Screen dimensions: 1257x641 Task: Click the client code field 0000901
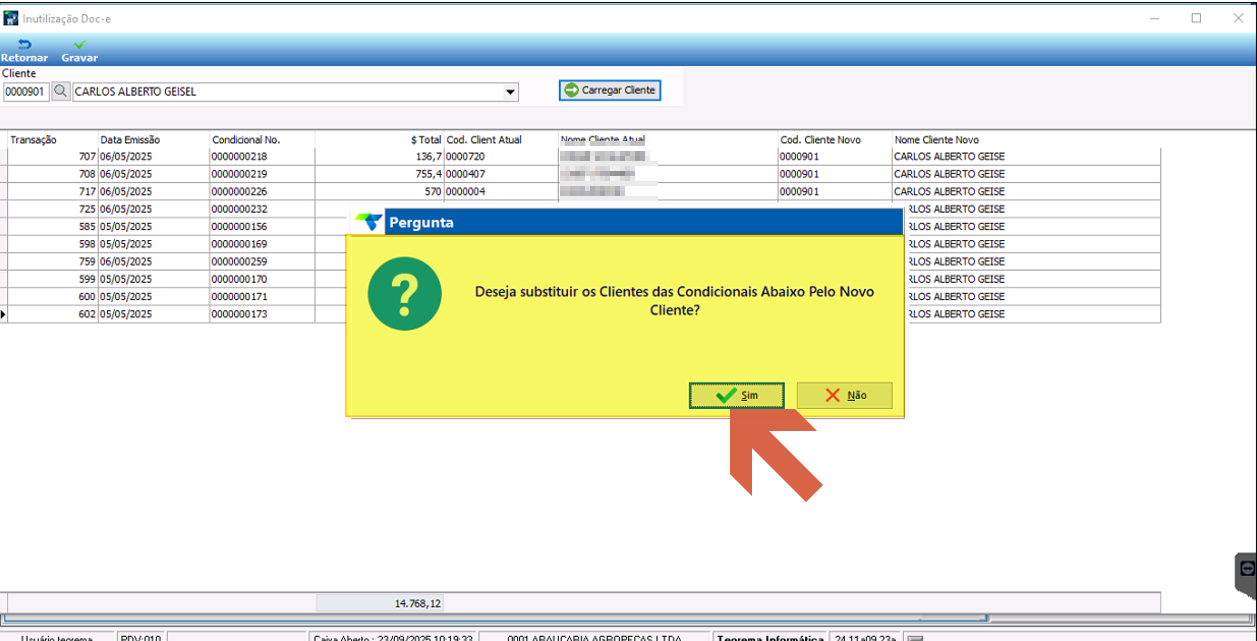coord(25,92)
